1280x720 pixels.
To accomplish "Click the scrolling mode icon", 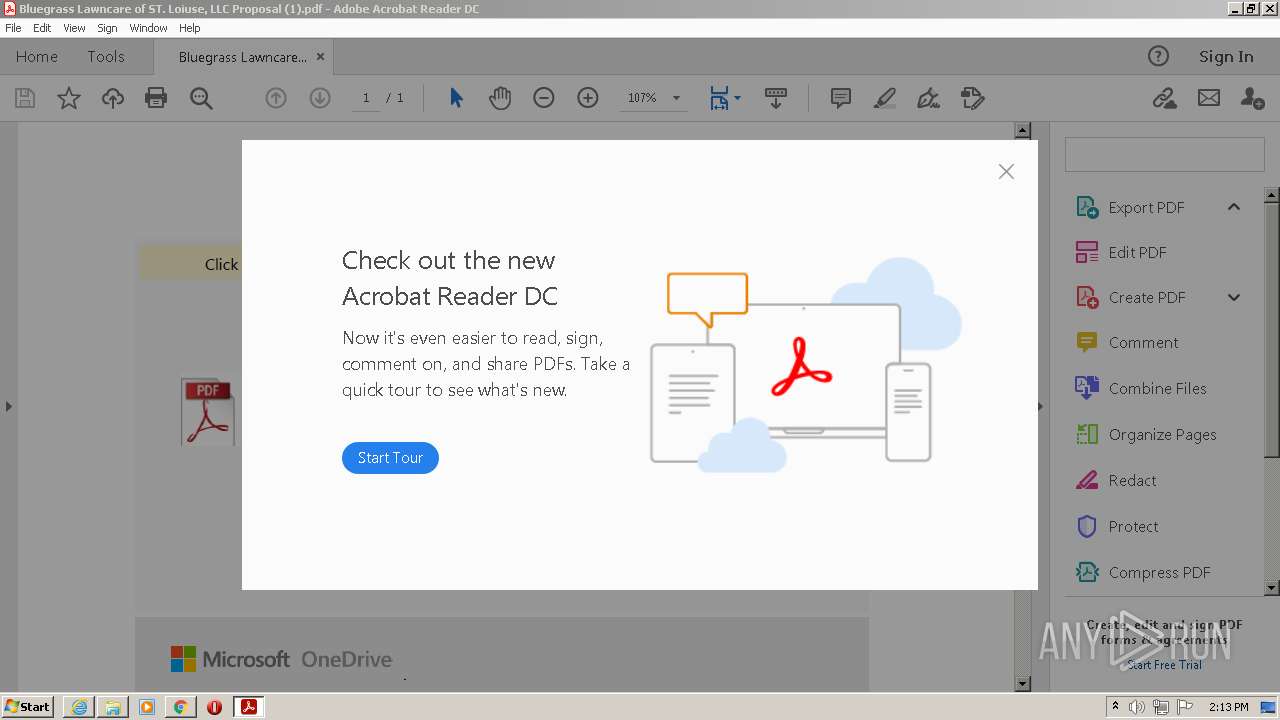I will click(x=776, y=98).
